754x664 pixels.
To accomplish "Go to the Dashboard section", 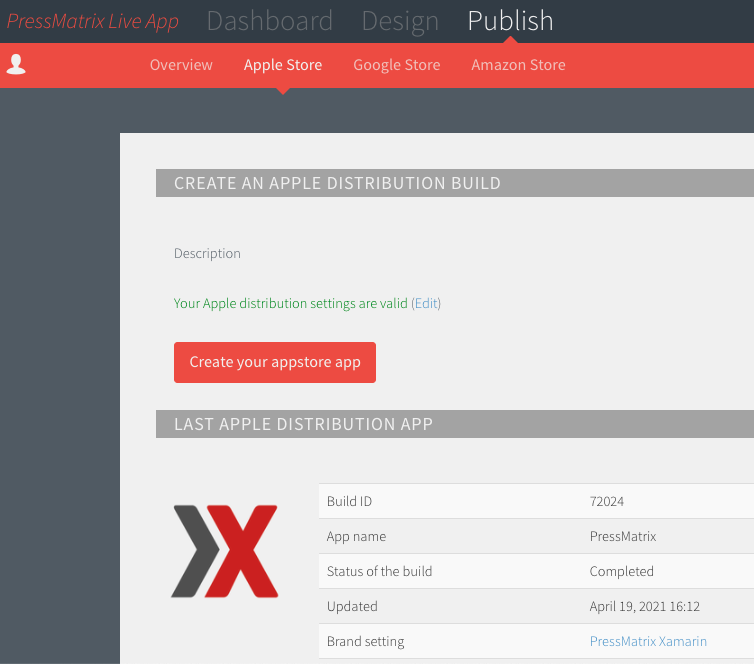I will 270,21.
